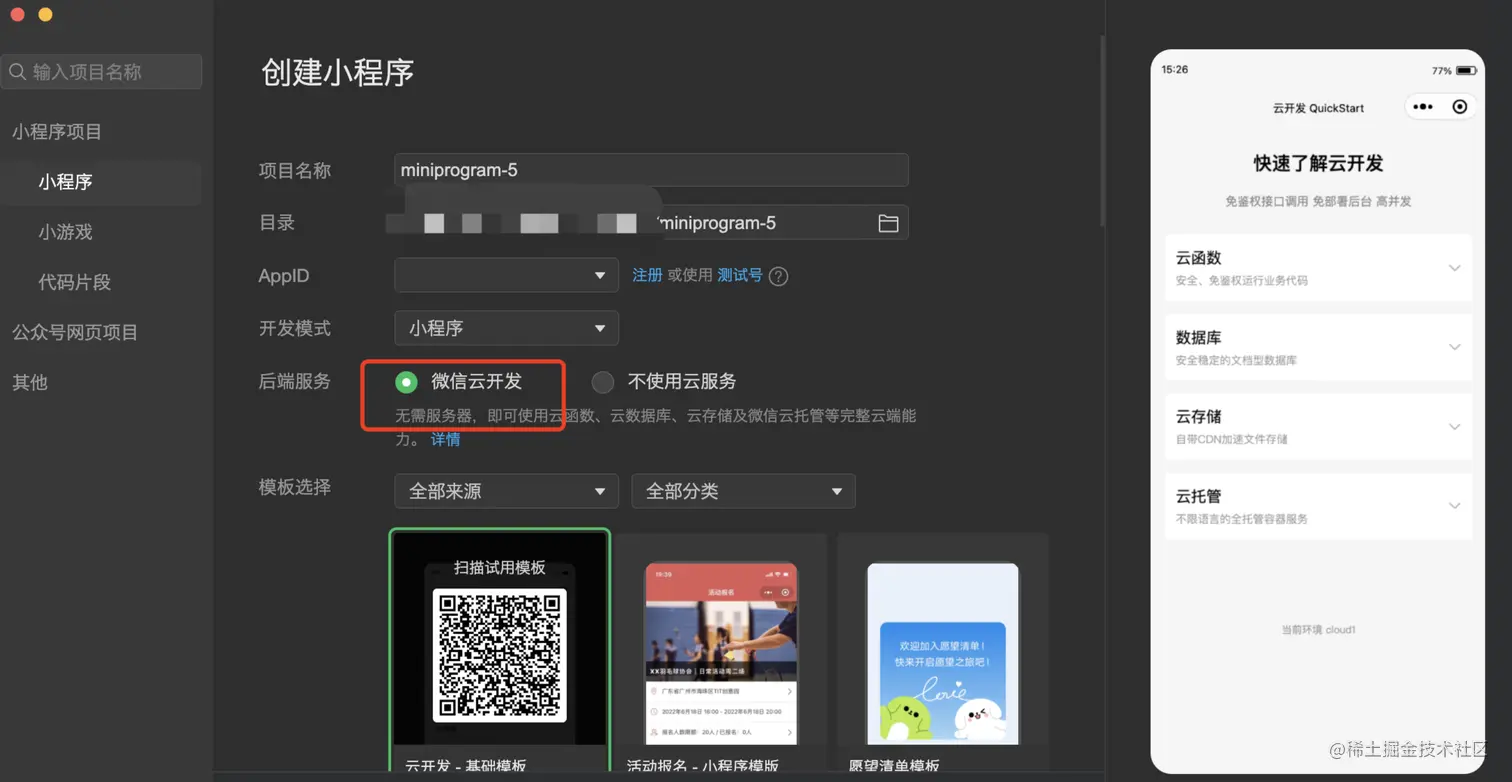Click the 测试号 link

(x=740, y=275)
